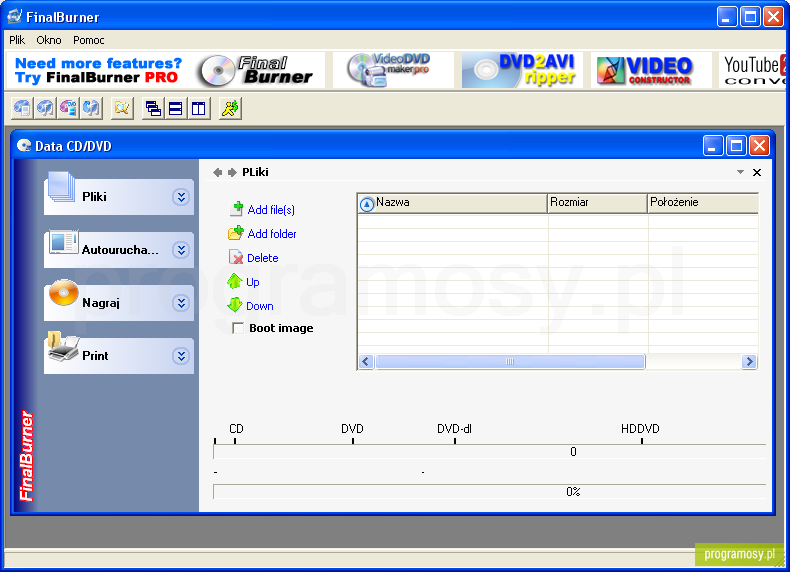Screen dimensions: 790x572
Task: Expand the Pliki section chevron
Action: point(181,197)
